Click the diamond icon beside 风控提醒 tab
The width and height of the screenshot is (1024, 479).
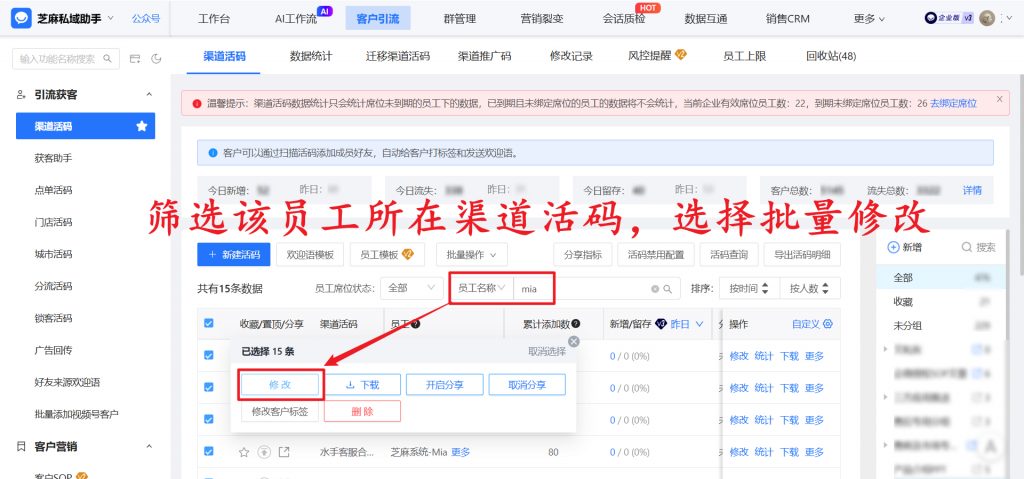(x=680, y=55)
